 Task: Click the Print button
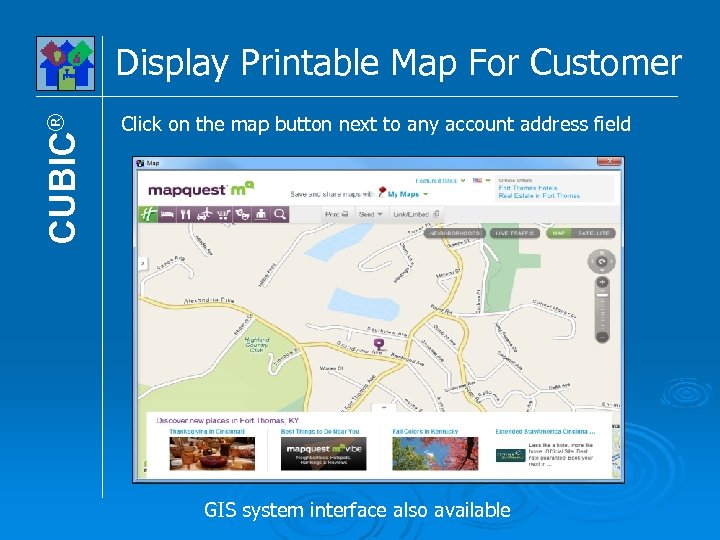[x=337, y=214]
